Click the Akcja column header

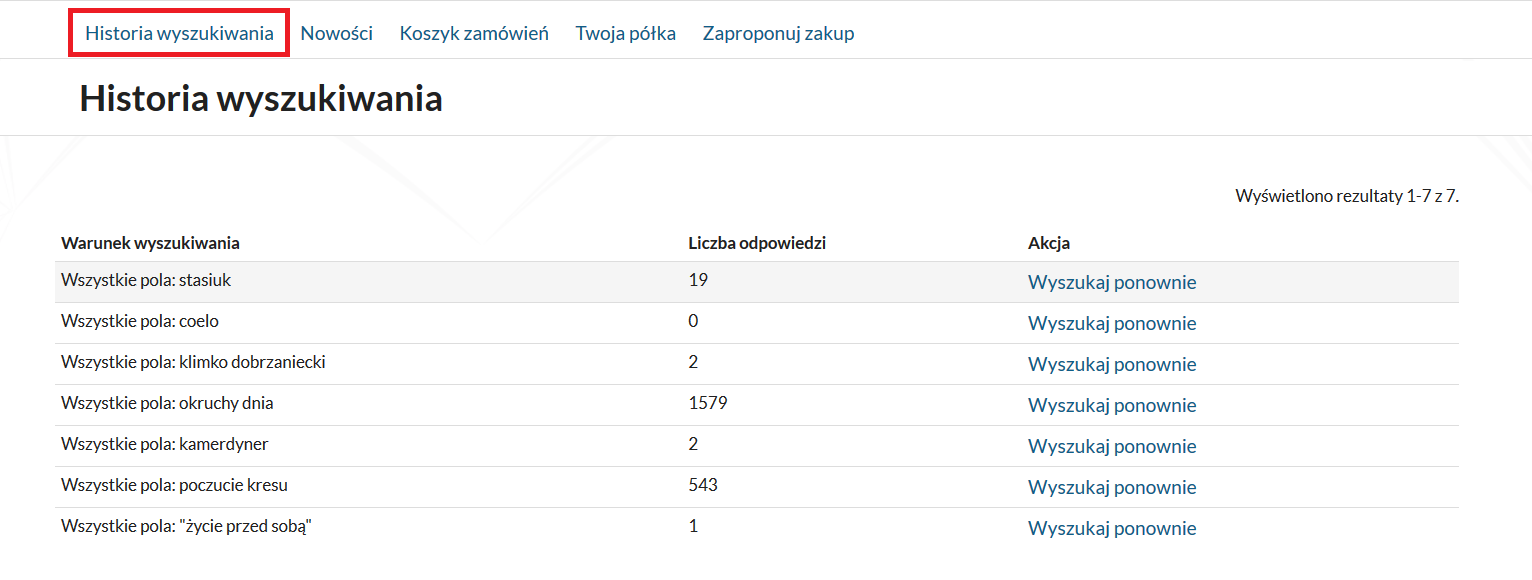pos(1049,243)
